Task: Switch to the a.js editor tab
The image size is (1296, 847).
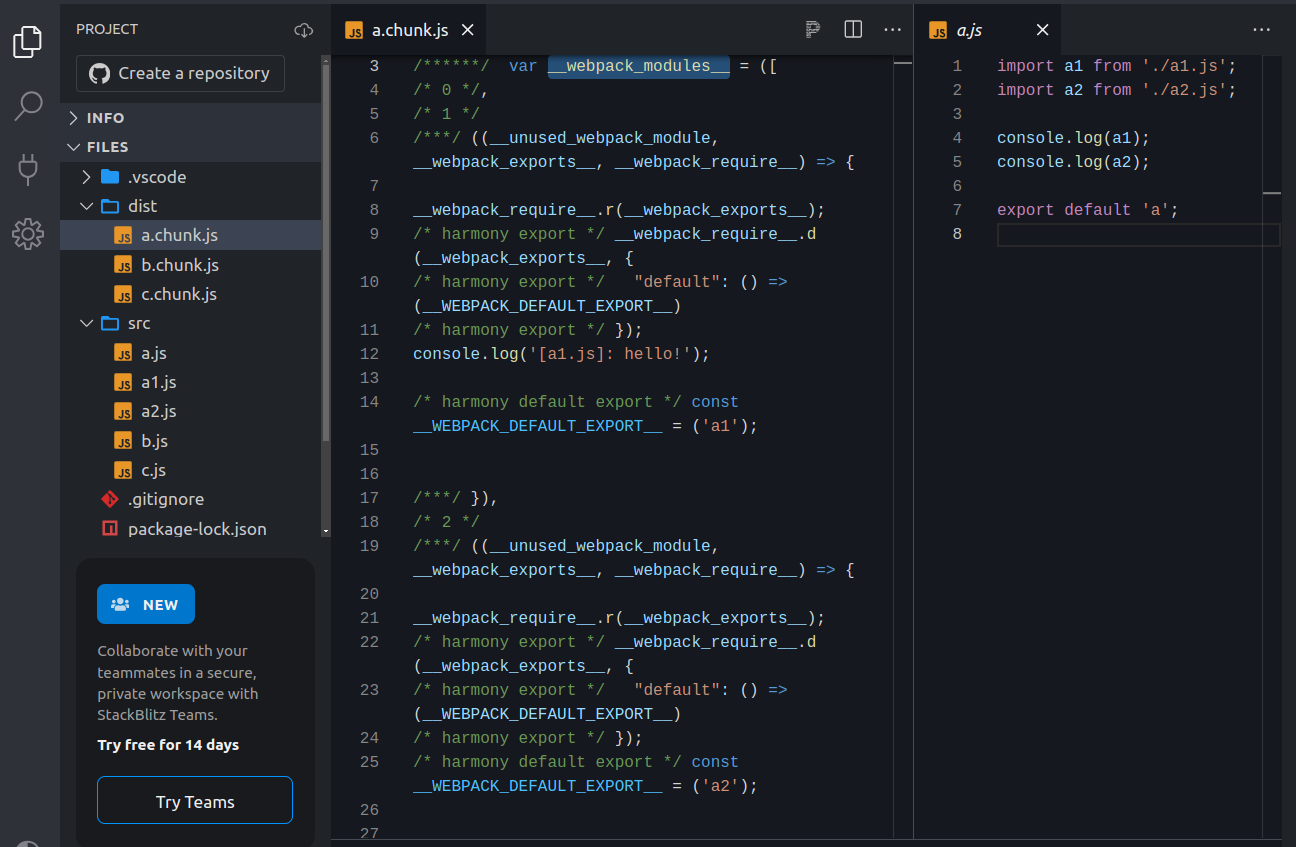Action: (x=969, y=30)
